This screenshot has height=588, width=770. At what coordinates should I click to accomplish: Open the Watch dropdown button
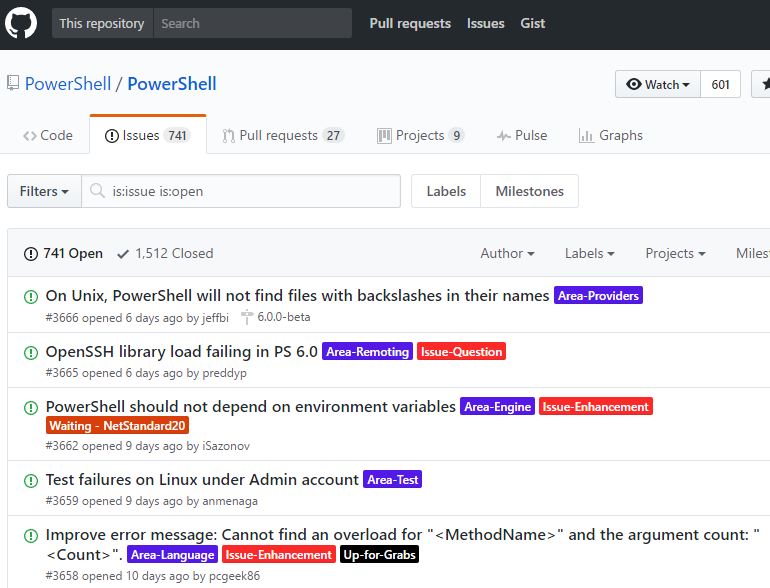[657, 85]
